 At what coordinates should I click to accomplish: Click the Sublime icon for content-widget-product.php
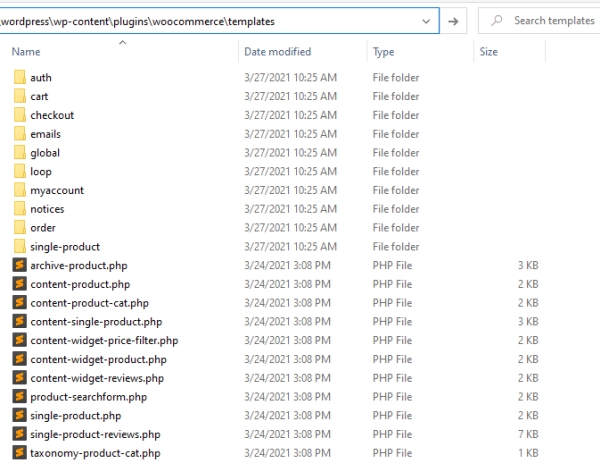tap(20, 359)
